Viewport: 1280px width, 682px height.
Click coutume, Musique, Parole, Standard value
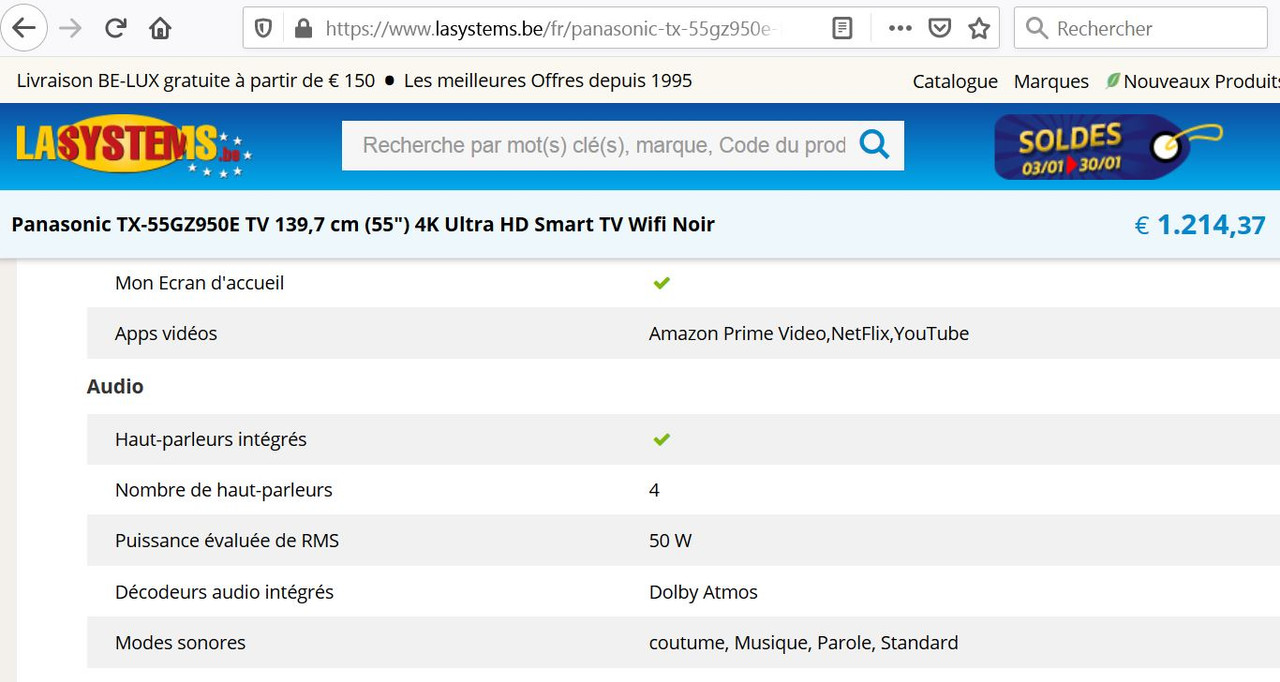point(803,643)
